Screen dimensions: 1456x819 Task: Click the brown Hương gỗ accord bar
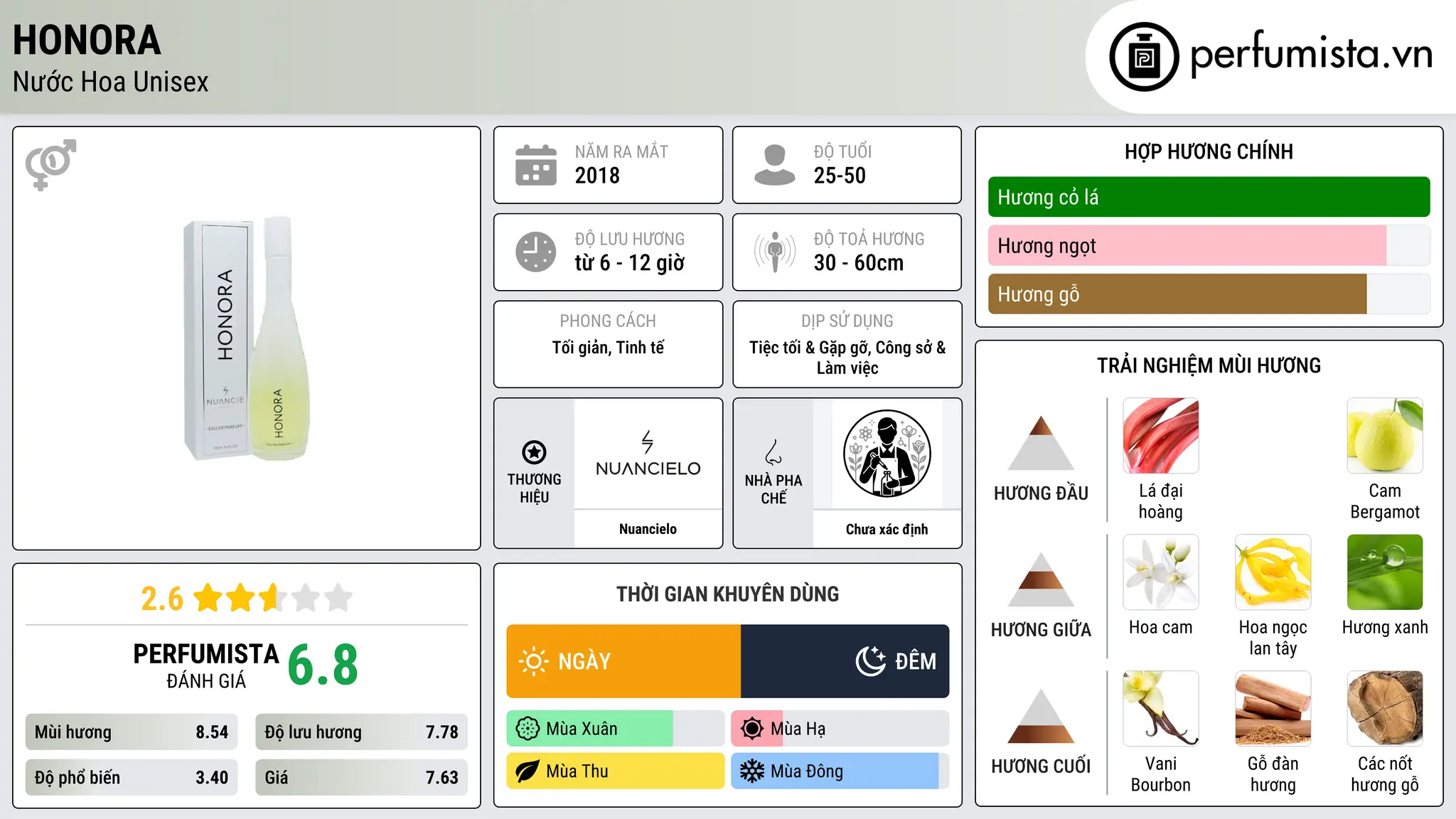1209,294
